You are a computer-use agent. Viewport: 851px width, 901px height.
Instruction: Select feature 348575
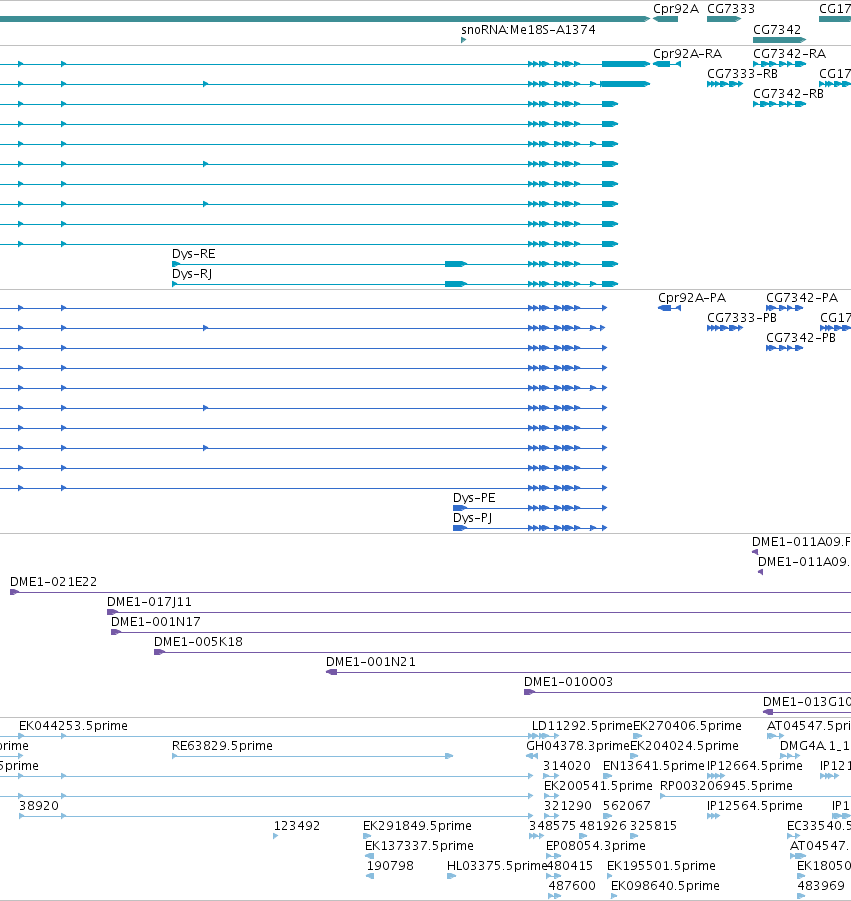tap(552, 826)
